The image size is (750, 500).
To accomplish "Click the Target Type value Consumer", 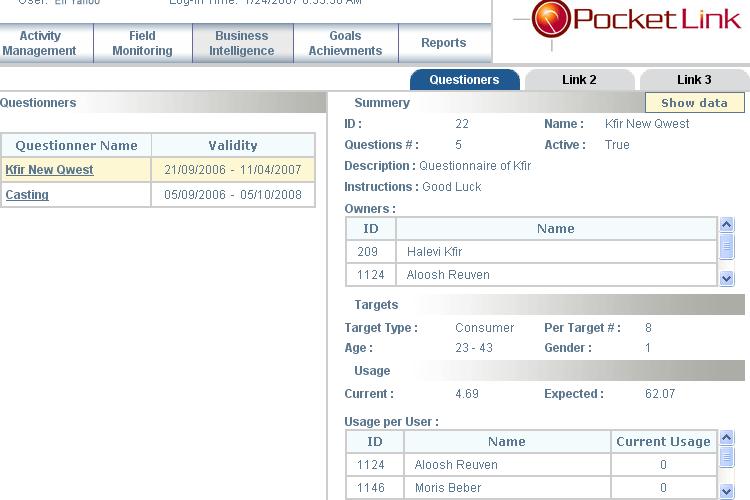I will 485,328.
